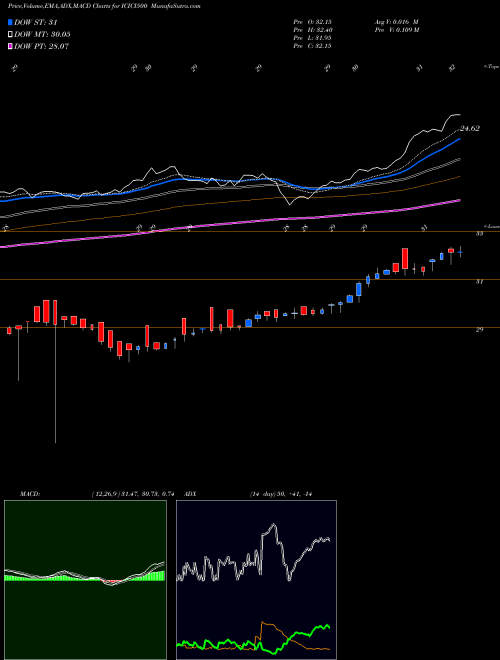Click the 'Pre C: 32.15' close value
Screen dimensions: 500x660
coord(312,46)
